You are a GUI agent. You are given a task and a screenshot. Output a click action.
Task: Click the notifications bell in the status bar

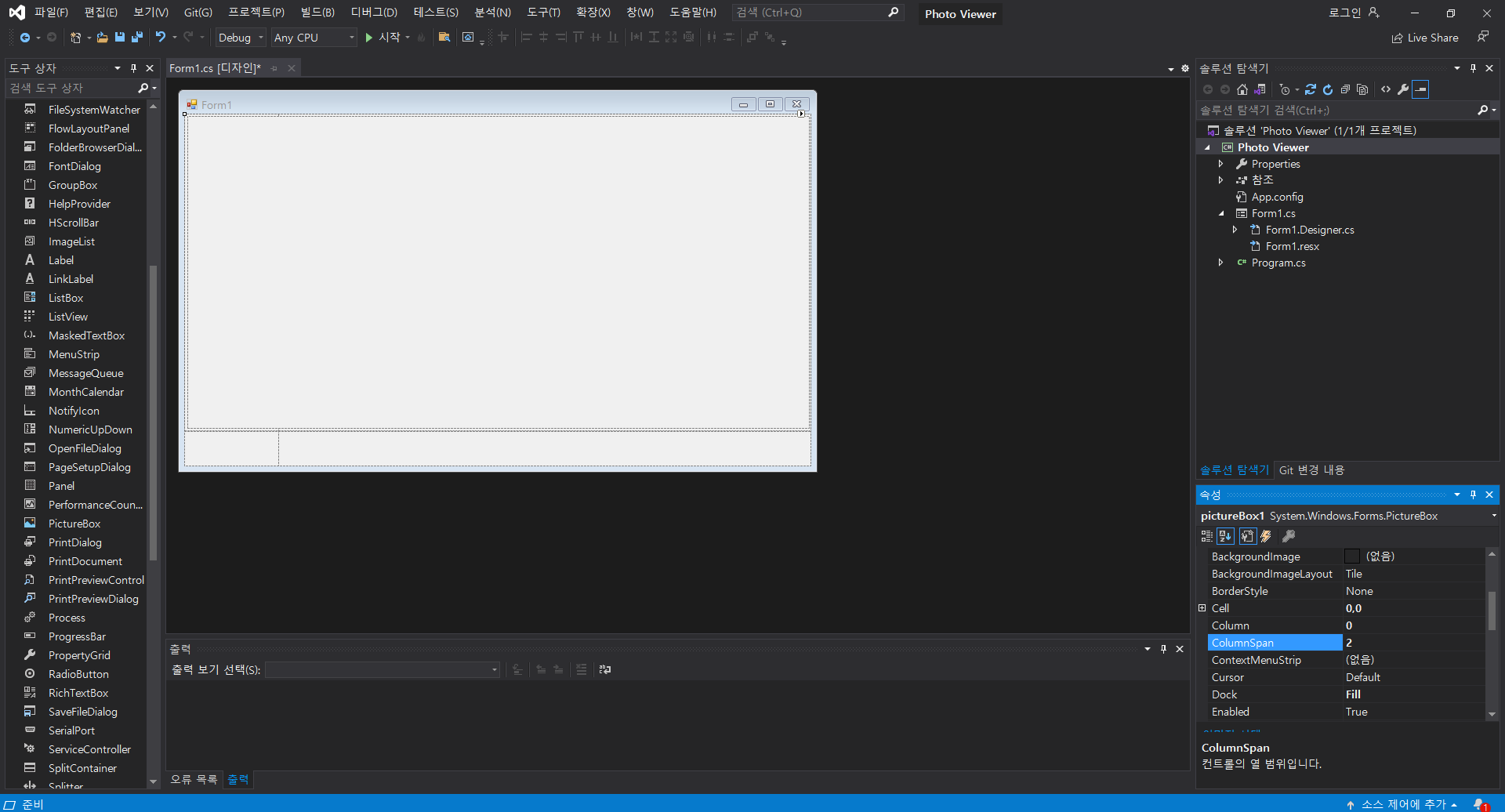[1480, 804]
